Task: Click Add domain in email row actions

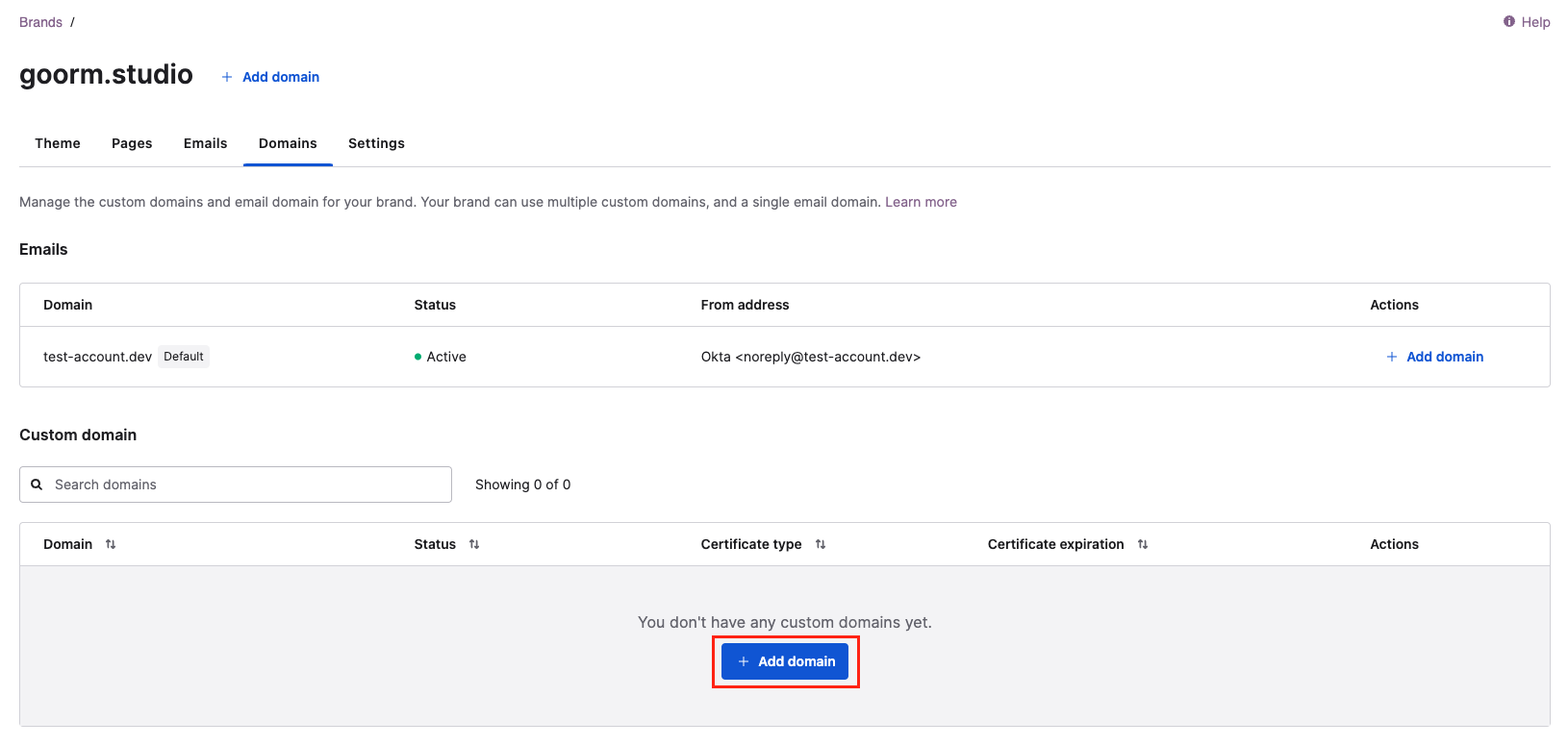Action: coord(1444,357)
